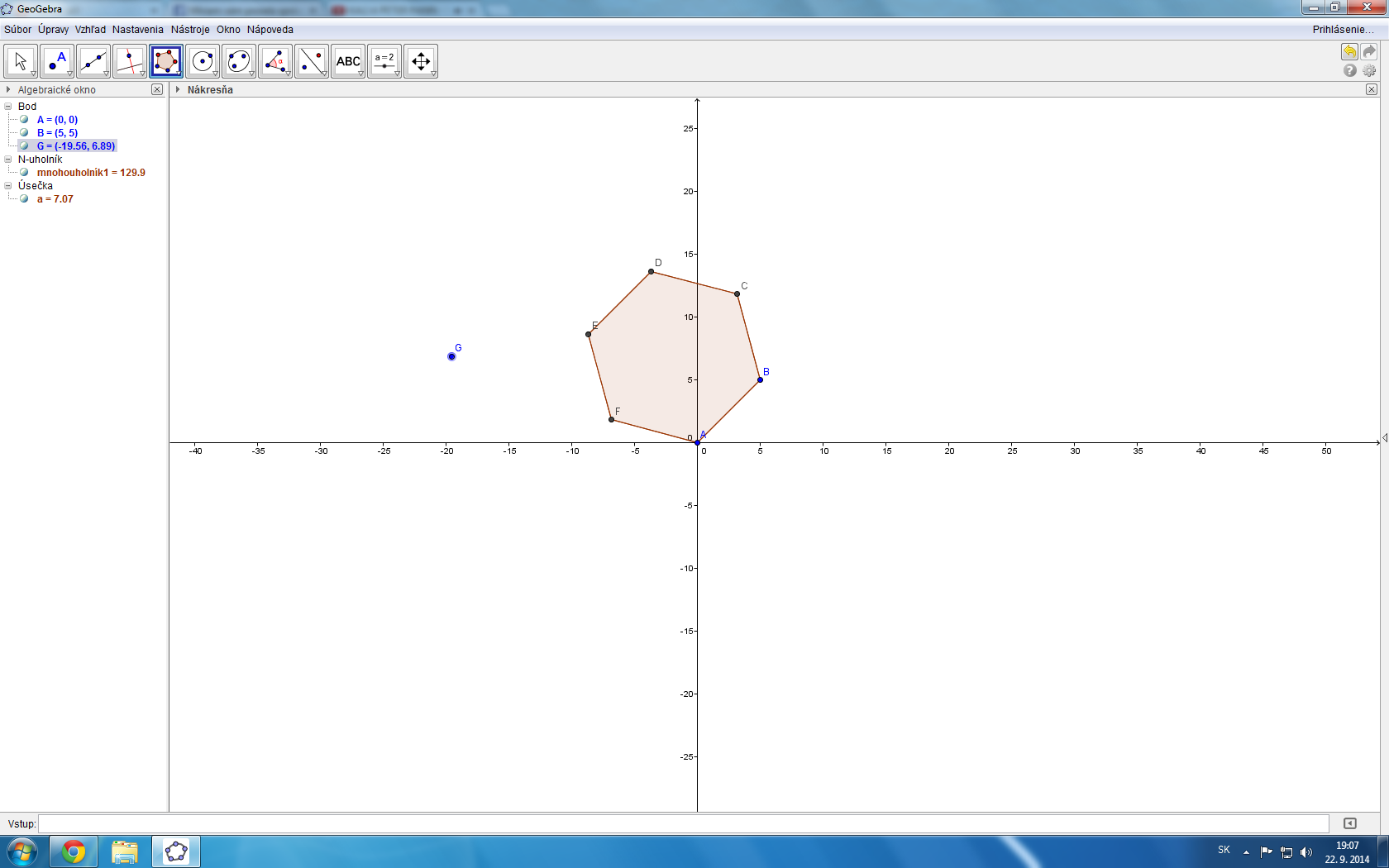This screenshot has height=868, width=1389.
Task: Select polygon vertex D on canvas
Action: click(651, 271)
